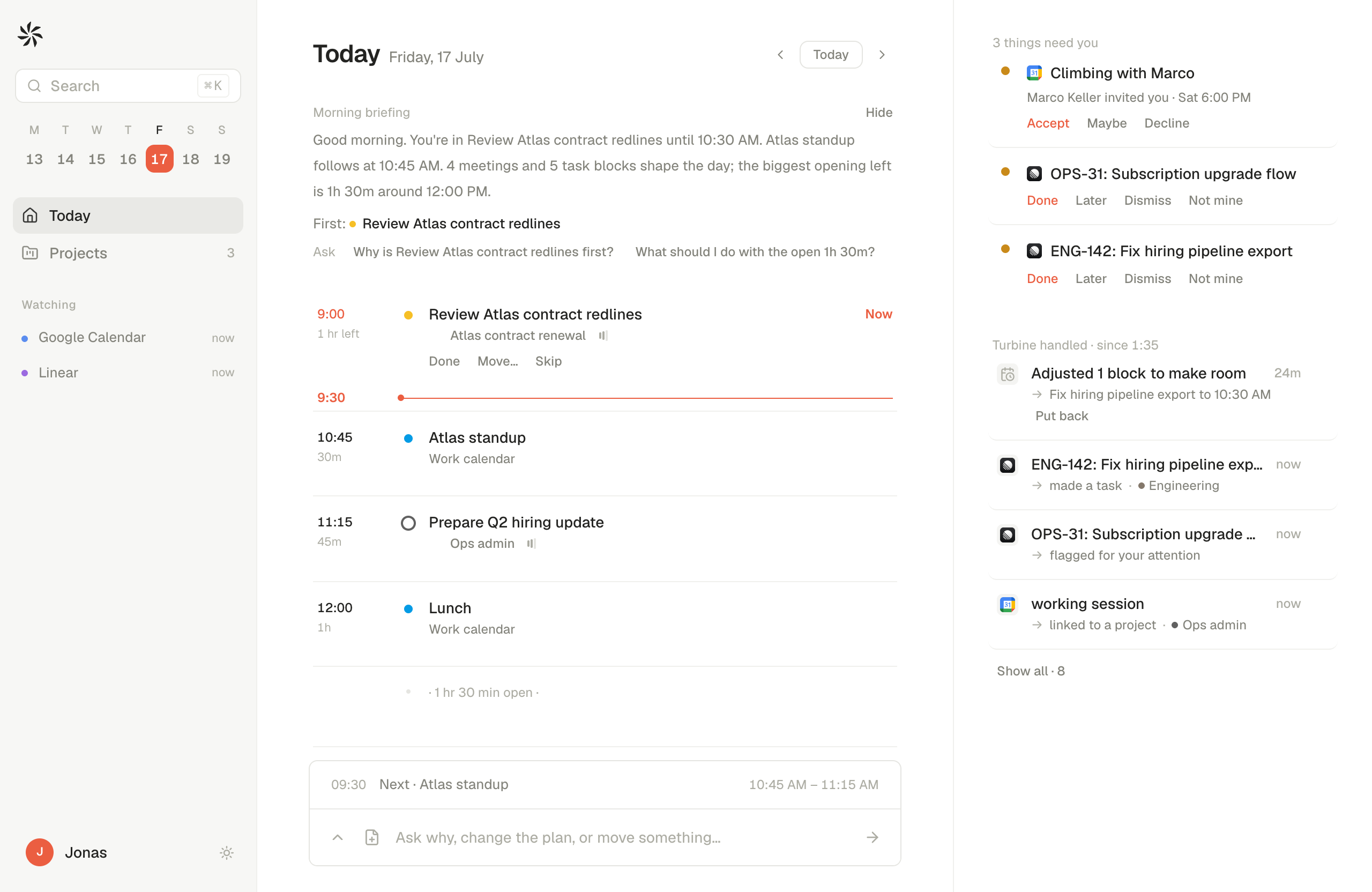Open the Move… options for Review Atlas block
This screenshot has width=1372, height=892.
tap(497, 361)
